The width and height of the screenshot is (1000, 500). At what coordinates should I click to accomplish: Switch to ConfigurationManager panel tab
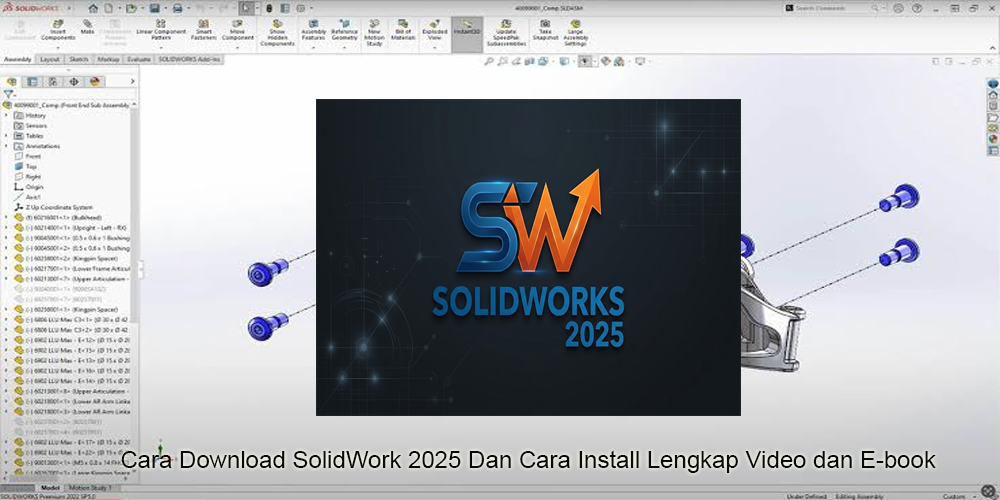pos(53,82)
